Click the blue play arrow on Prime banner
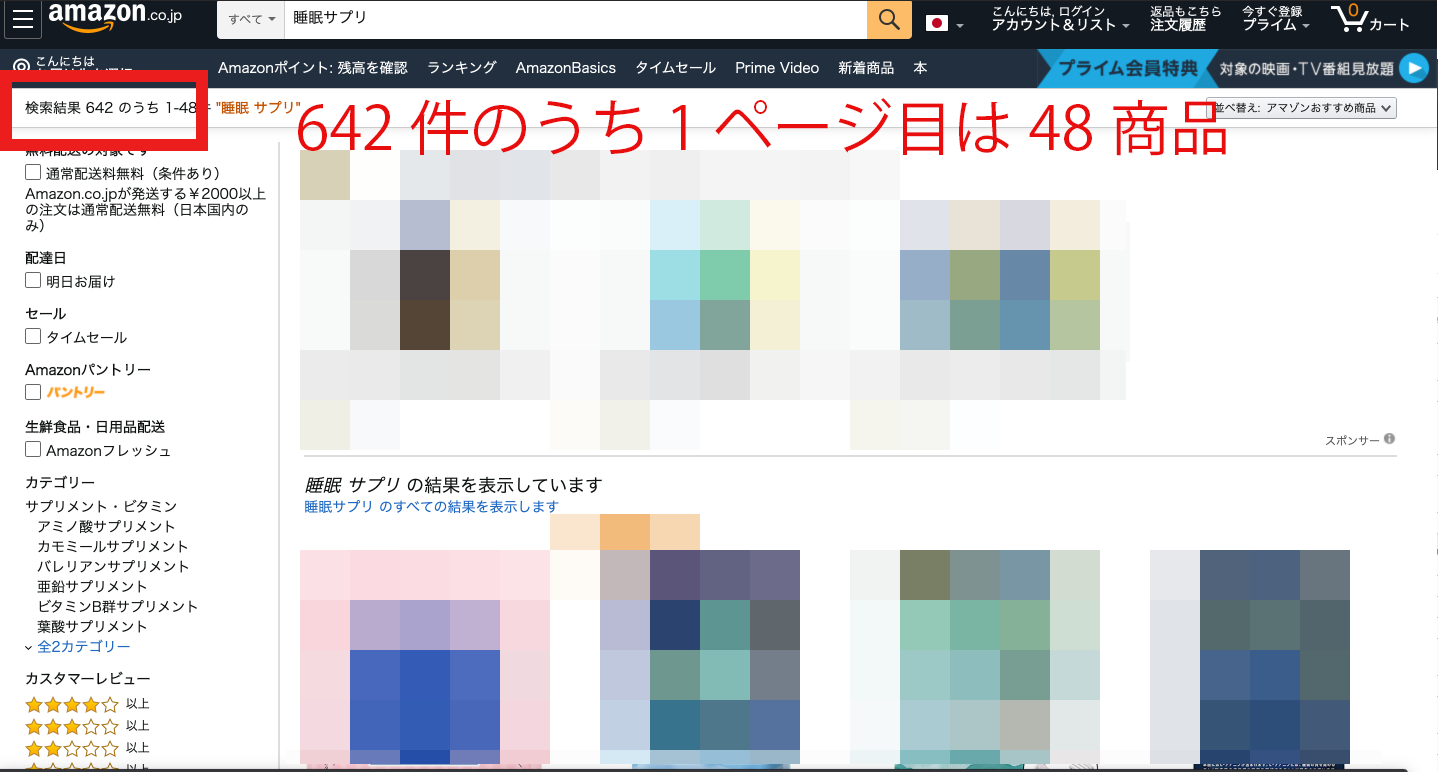The width and height of the screenshot is (1438, 772). pyautogui.click(x=1413, y=68)
